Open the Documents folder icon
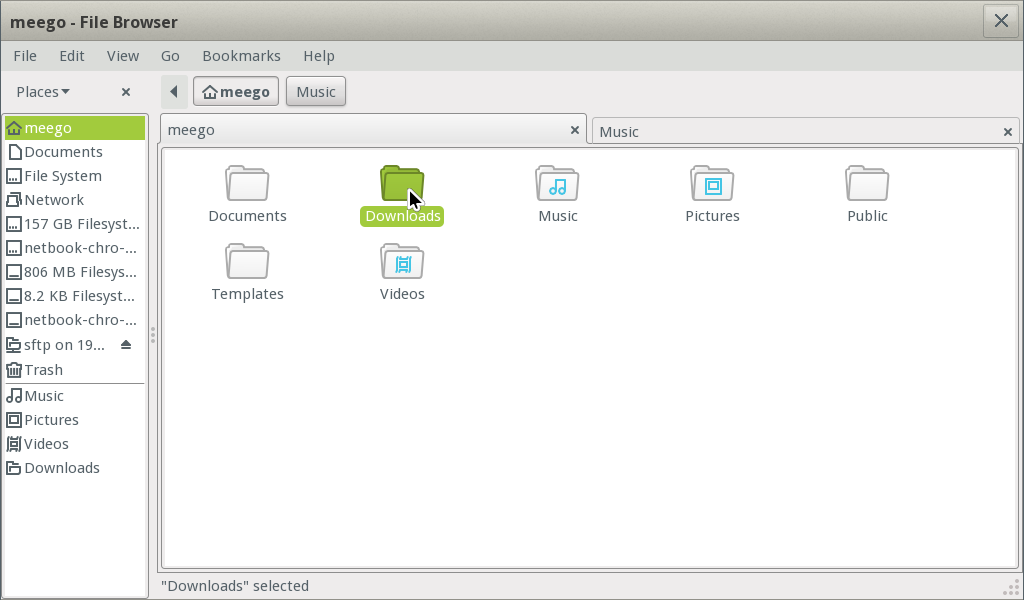Viewport: 1024px width, 600px height. pyautogui.click(x=247, y=183)
